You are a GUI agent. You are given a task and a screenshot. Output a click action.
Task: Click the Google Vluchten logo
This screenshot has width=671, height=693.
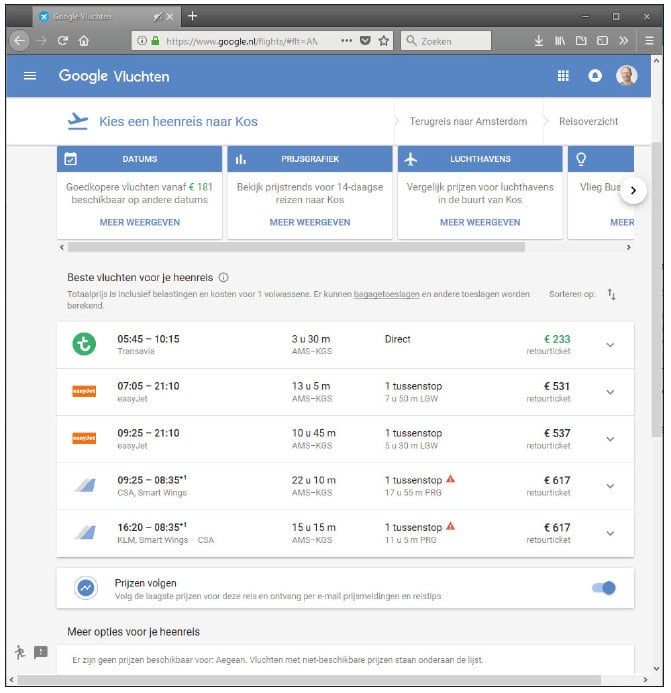[114, 76]
